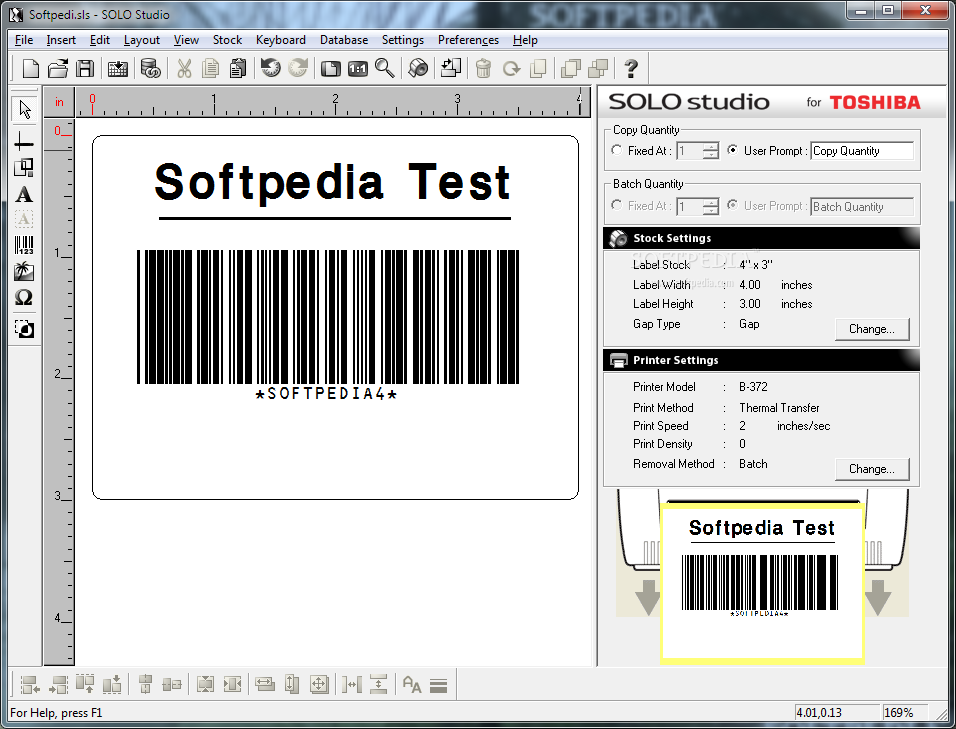Screen dimensions: 956x729
Task: Click the 4" x 3" label stock value
Action: tap(755, 265)
